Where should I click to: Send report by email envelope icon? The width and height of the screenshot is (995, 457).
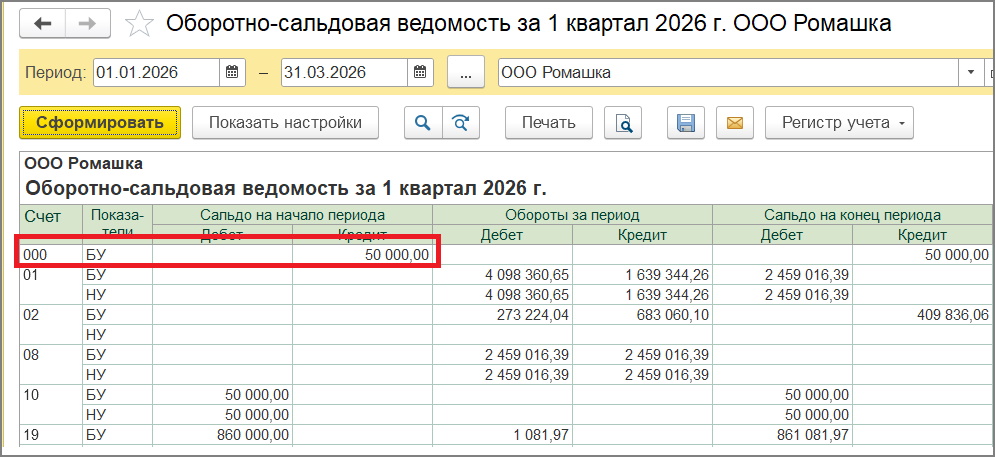coord(734,123)
